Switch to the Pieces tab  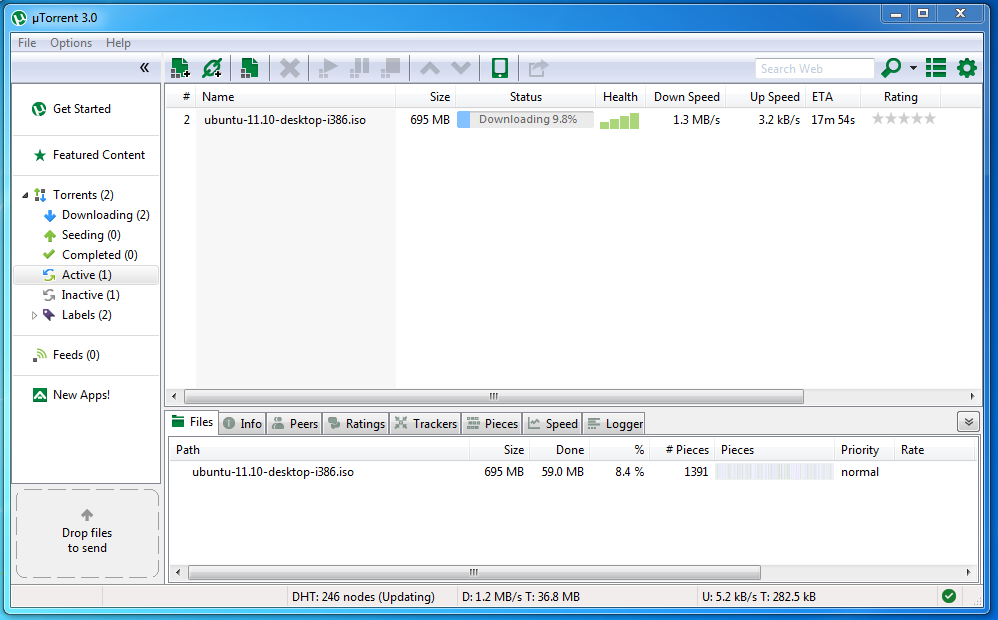[x=493, y=423]
